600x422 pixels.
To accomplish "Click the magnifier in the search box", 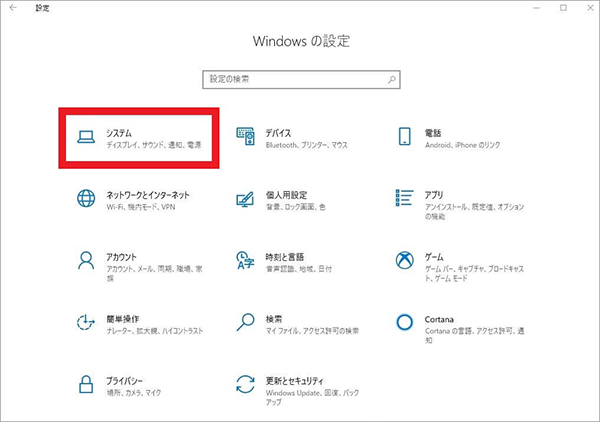I will tap(392, 80).
